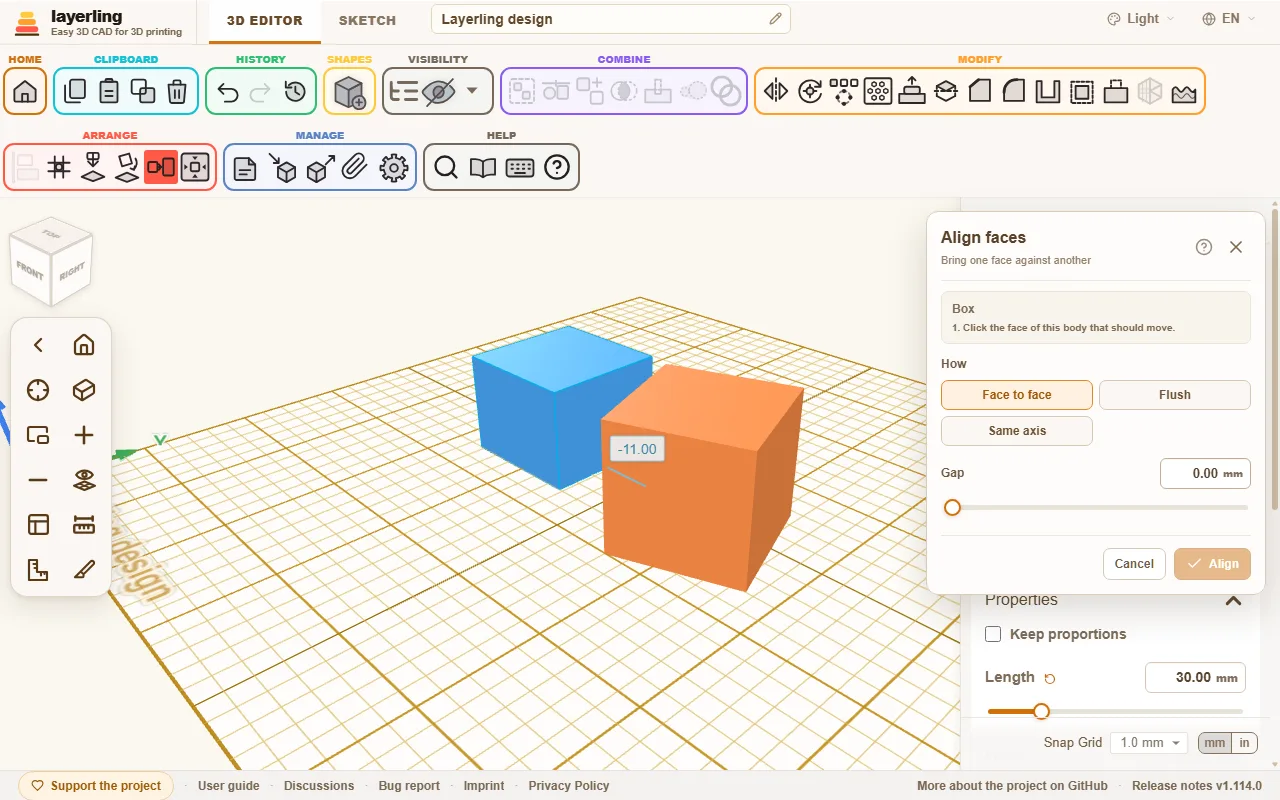
Task: Click the ruler measure icon in view panel
Action: click(x=84, y=525)
